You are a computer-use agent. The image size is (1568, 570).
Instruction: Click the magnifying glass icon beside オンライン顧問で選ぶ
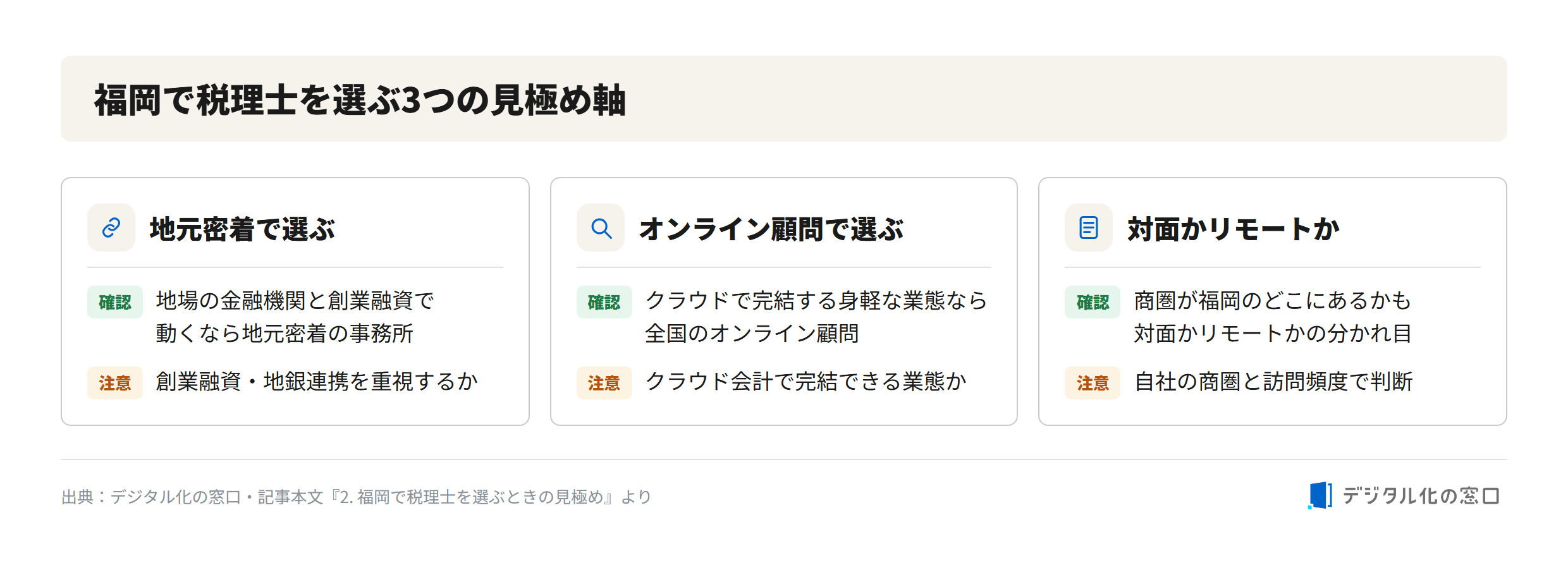coord(601,227)
